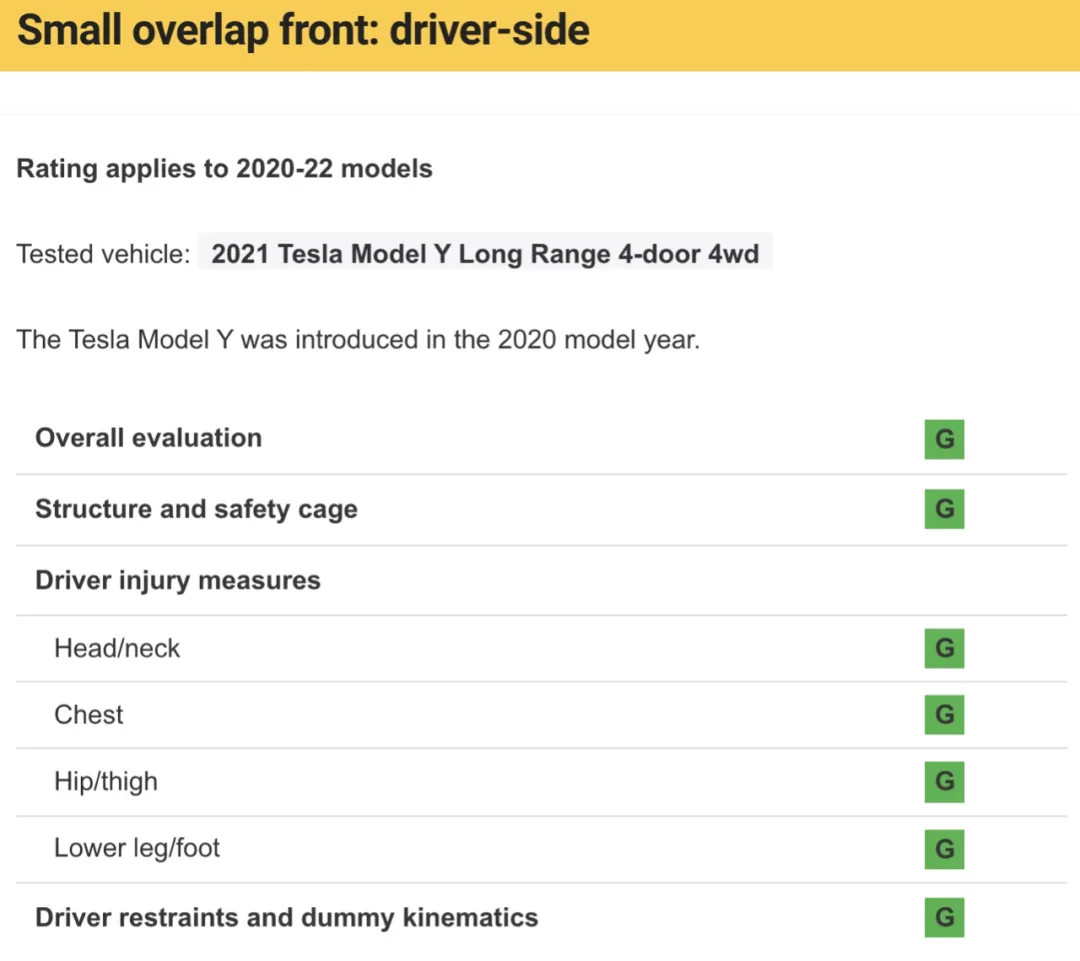Click the Overall evaluation G rating badge
Screen dimensions: 1080x961
coord(944,439)
